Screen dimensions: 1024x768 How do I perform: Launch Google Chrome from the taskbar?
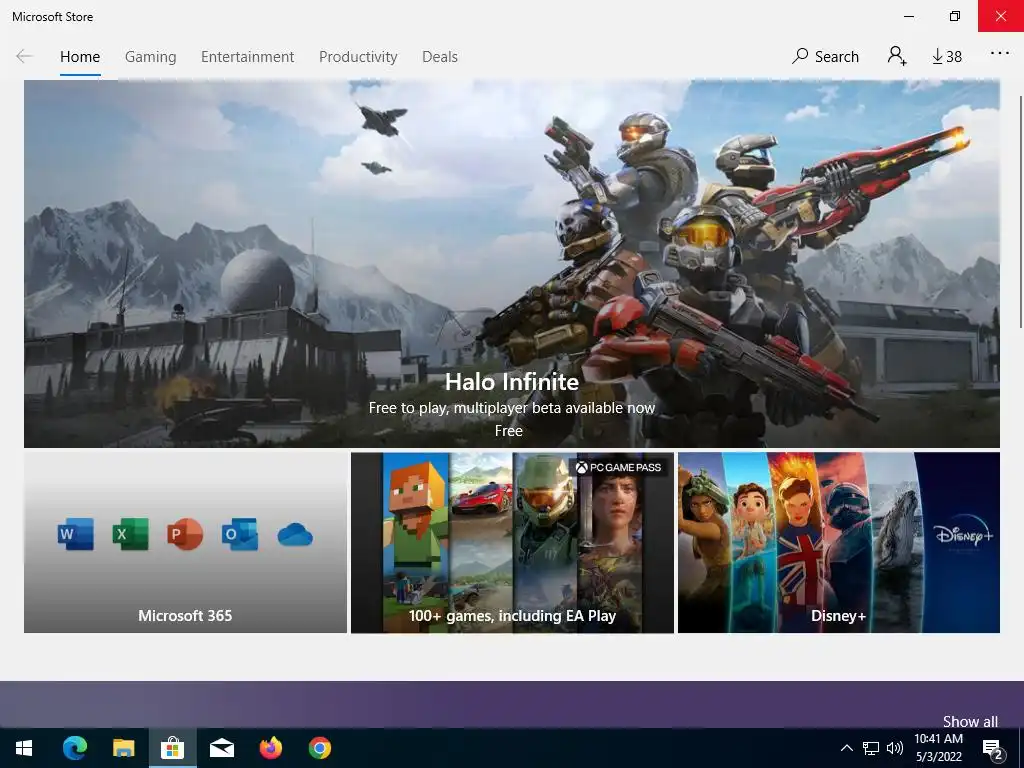click(319, 748)
